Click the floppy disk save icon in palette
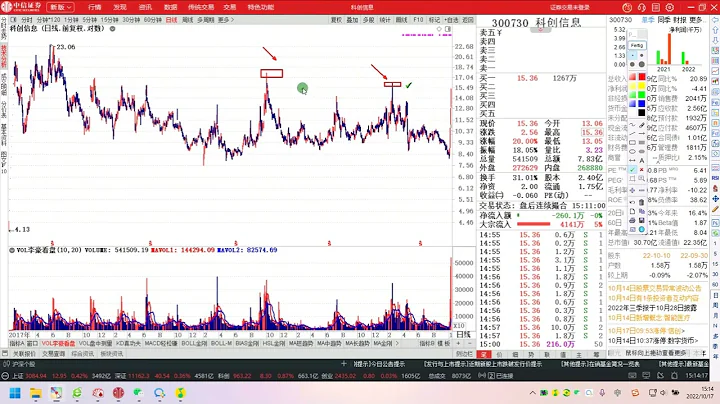Viewport: 720px width, 404px height. pos(641,220)
